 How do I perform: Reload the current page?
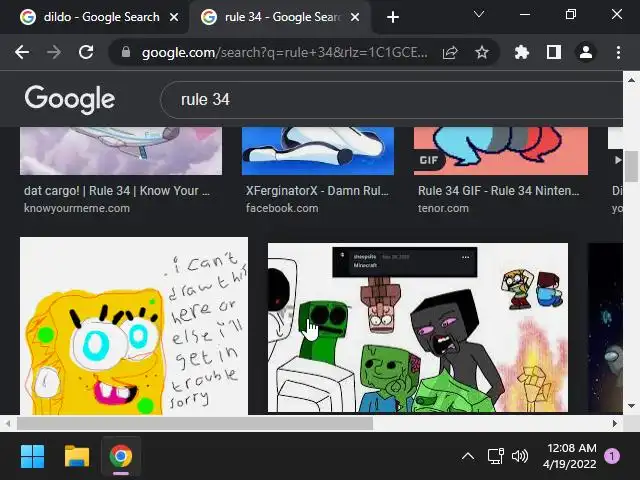[86, 52]
